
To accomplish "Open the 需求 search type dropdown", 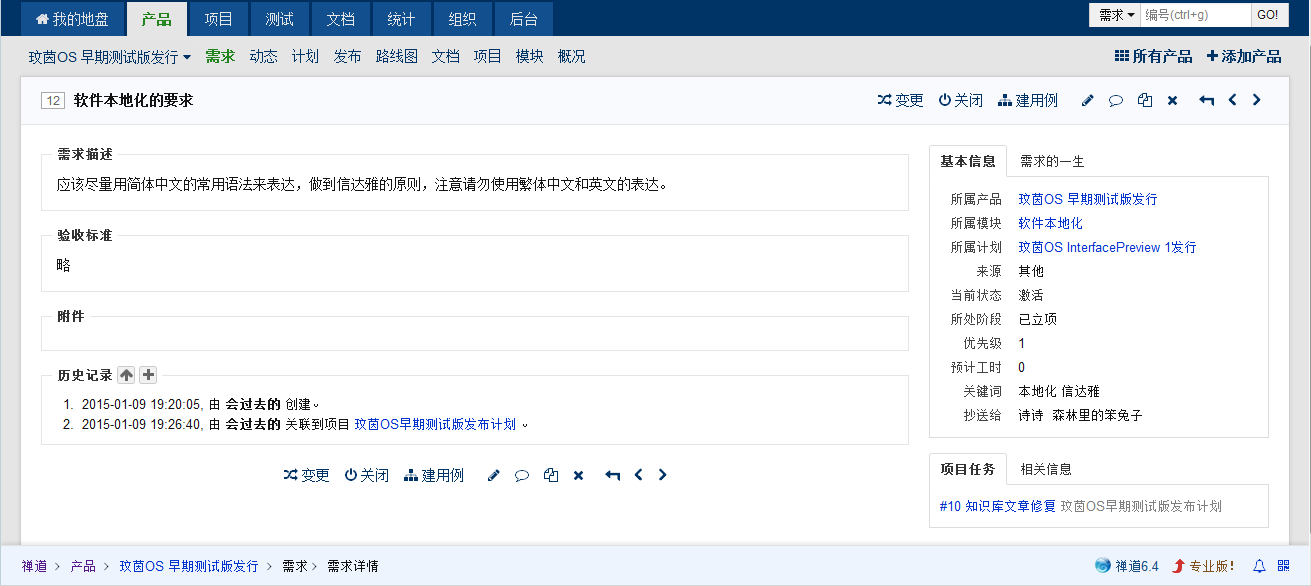I will [x=1116, y=15].
